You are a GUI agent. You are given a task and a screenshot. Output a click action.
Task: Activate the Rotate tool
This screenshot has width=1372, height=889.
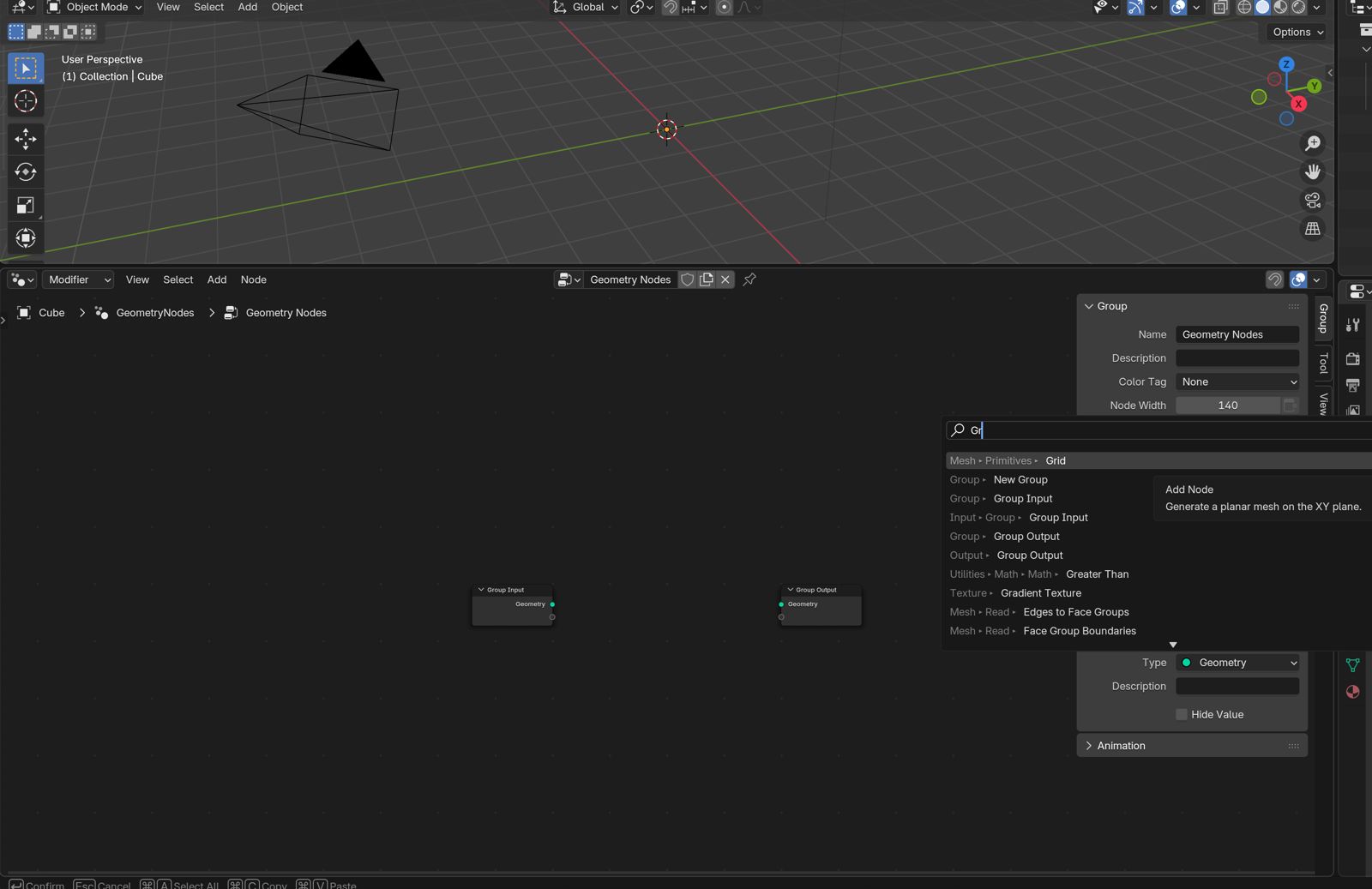click(x=26, y=172)
